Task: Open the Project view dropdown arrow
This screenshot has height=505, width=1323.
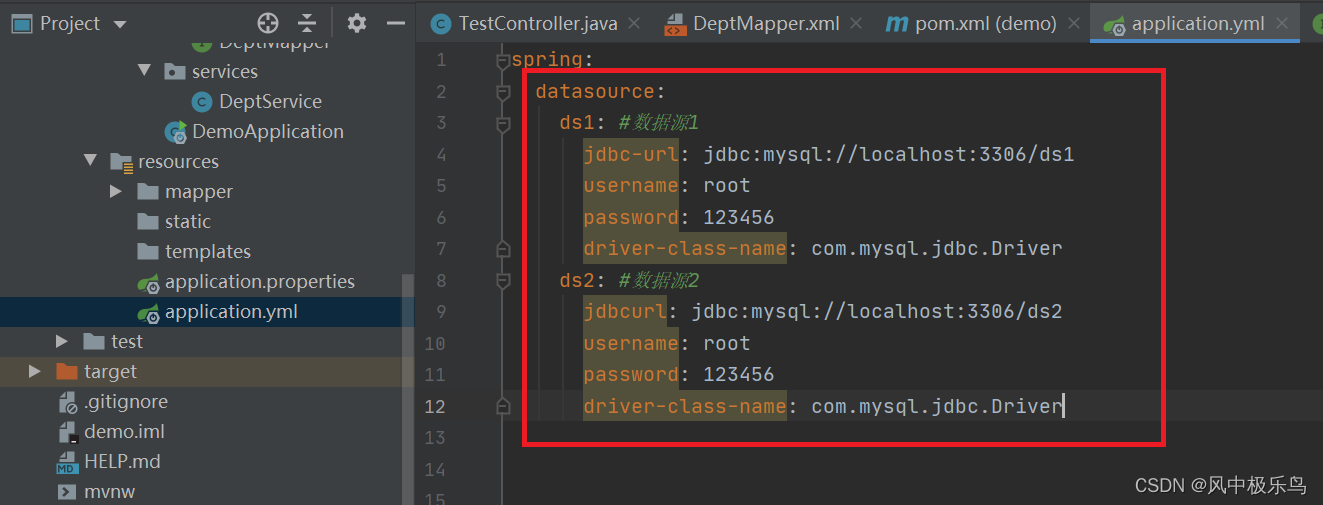Action: pyautogui.click(x=120, y=24)
